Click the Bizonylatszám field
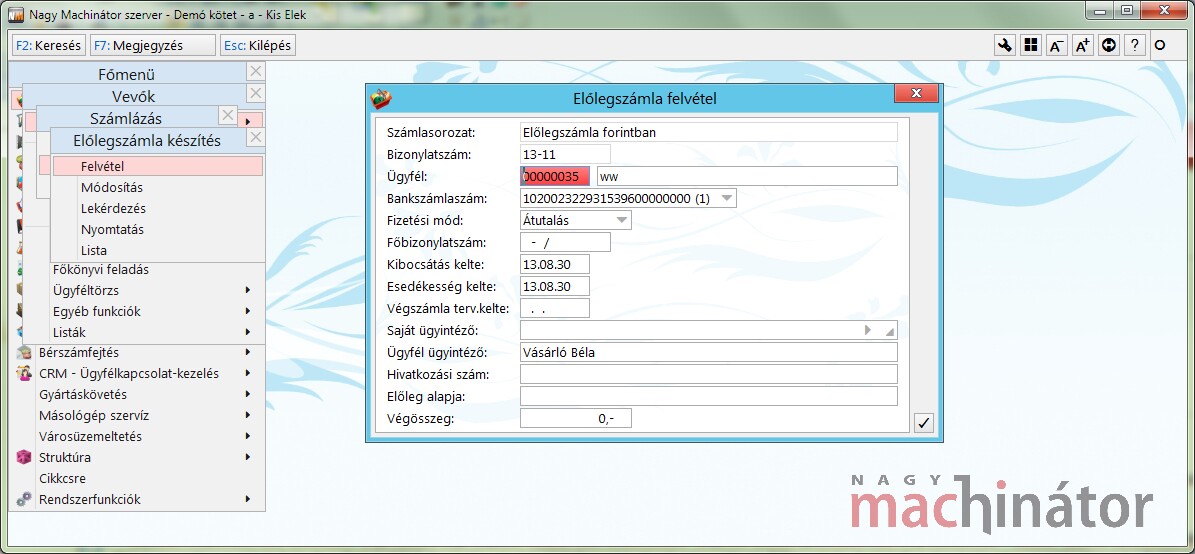Screen dimensions: 1195x554 [x=565, y=155]
